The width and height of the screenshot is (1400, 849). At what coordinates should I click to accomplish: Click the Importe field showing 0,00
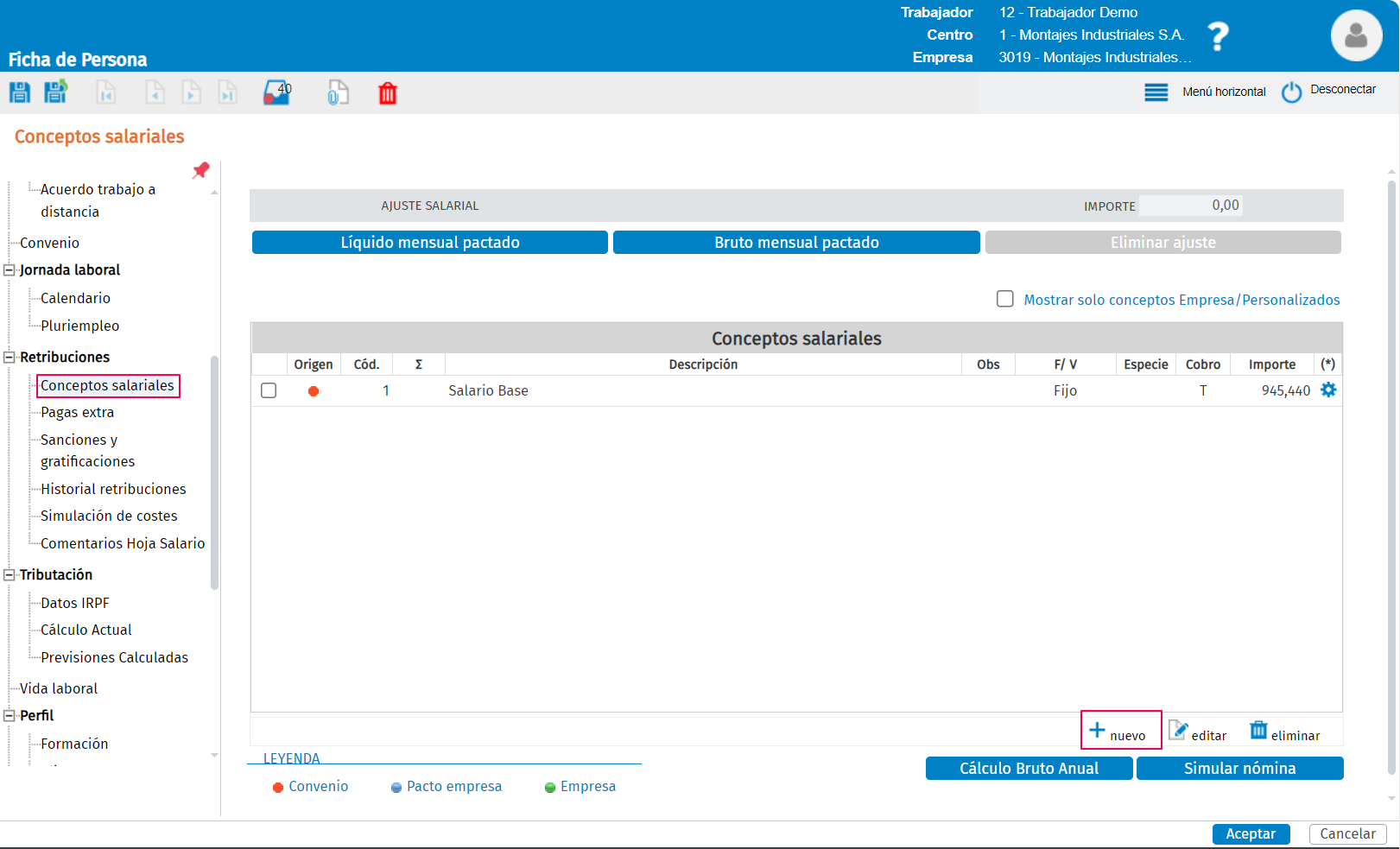click(x=1190, y=206)
